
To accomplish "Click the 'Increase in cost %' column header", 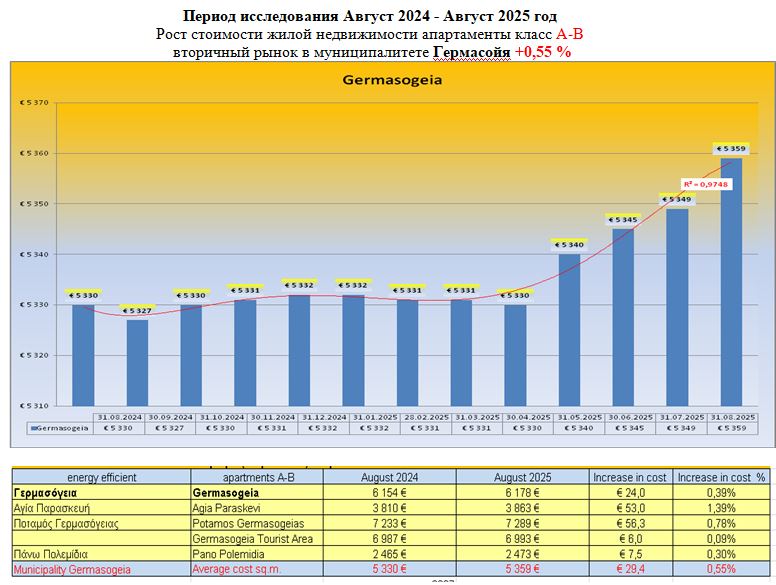I will click(719, 478).
